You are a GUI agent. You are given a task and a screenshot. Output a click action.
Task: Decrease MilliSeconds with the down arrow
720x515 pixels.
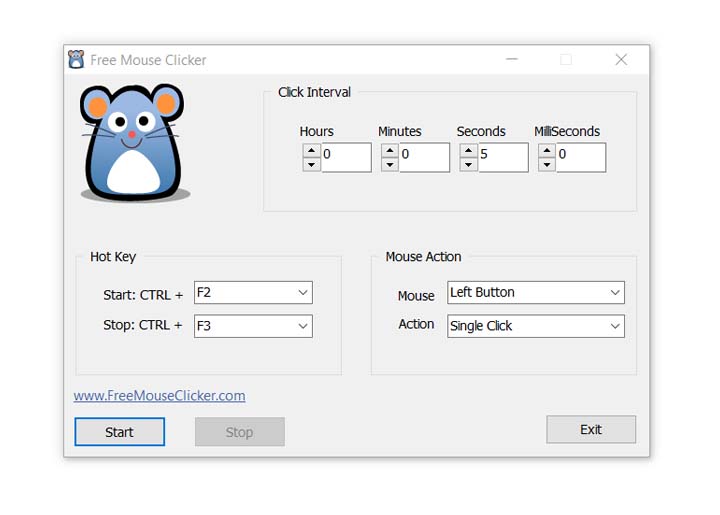click(547, 164)
